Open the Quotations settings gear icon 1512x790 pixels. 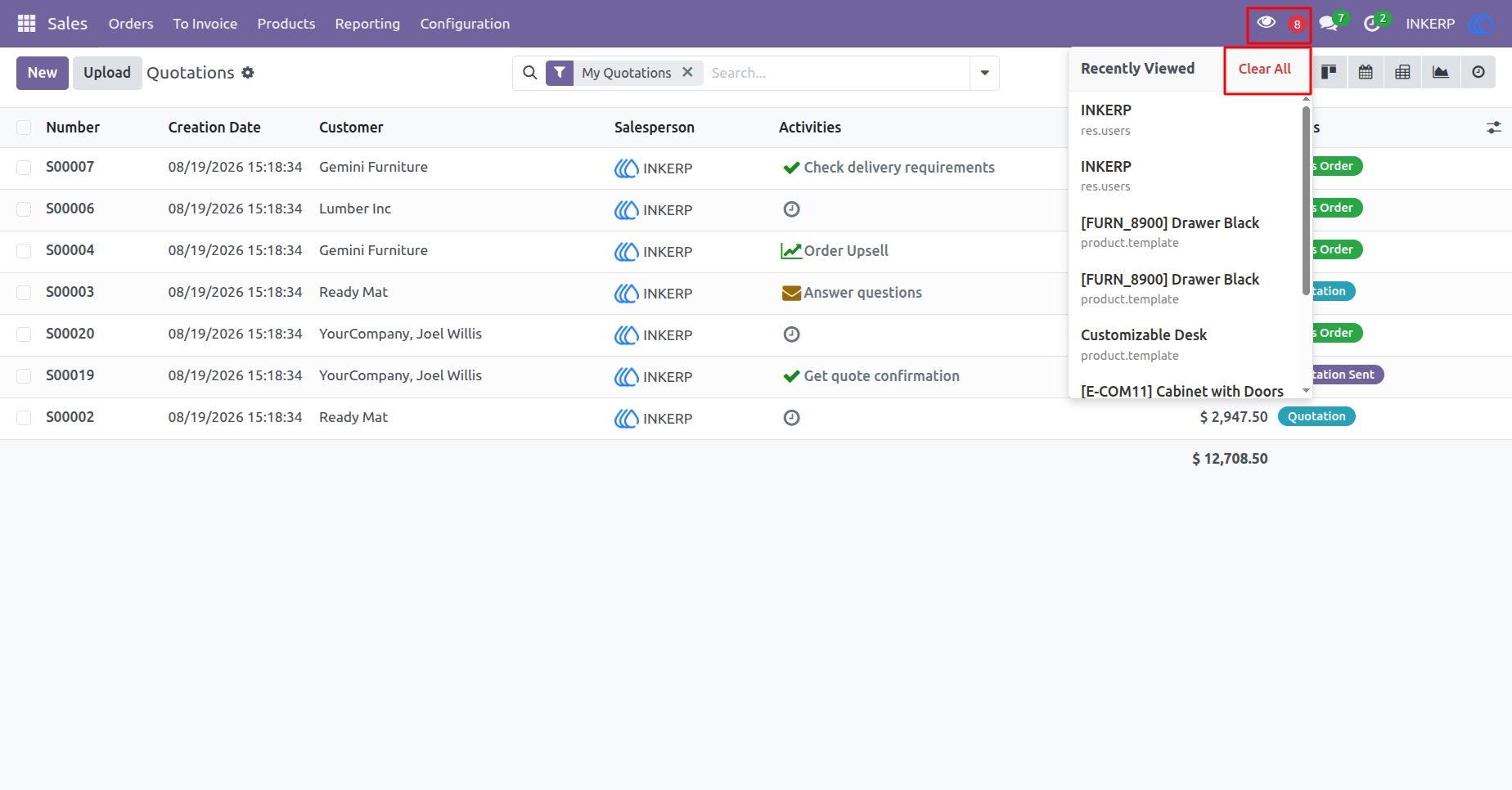248,73
